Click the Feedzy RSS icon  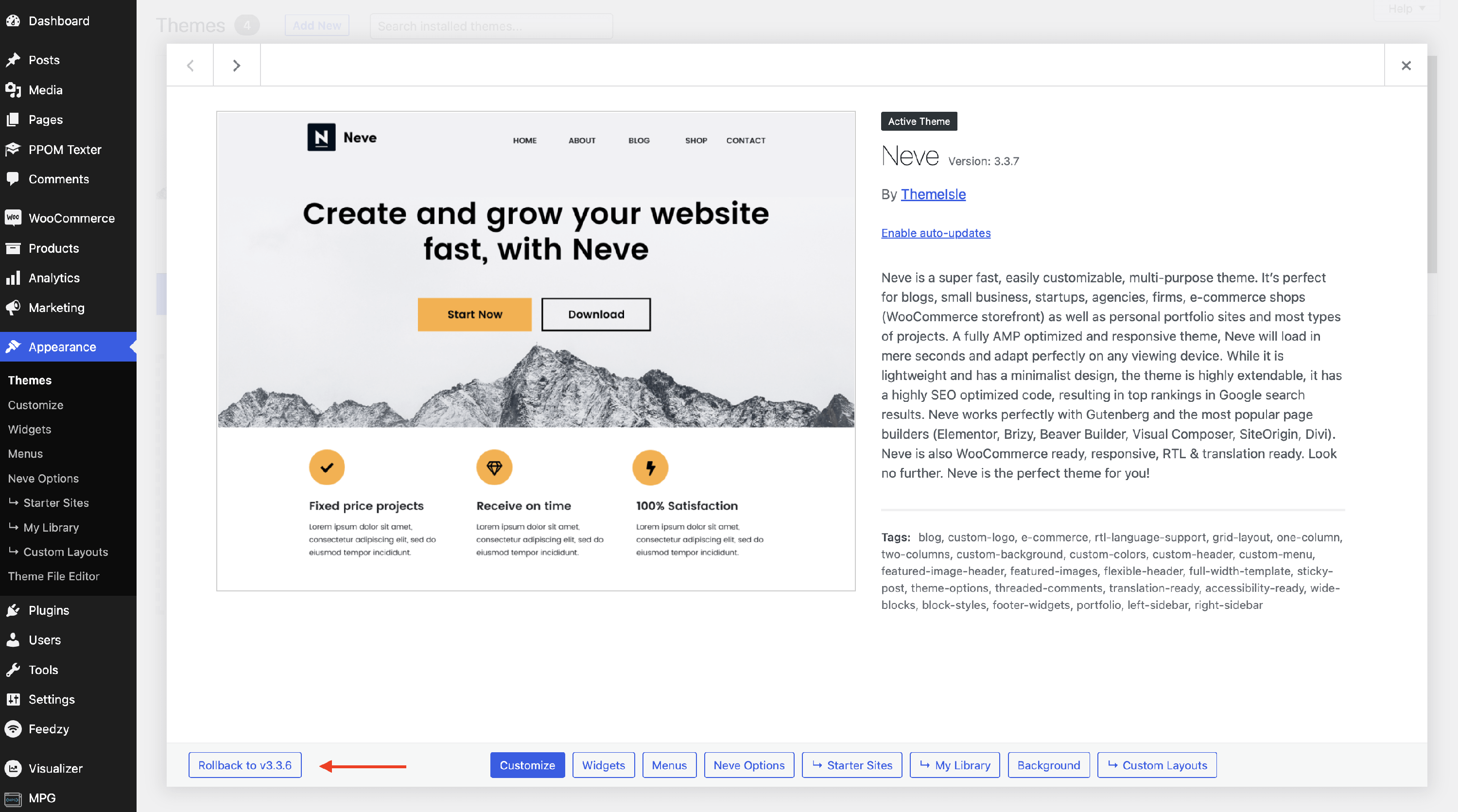click(x=13, y=729)
